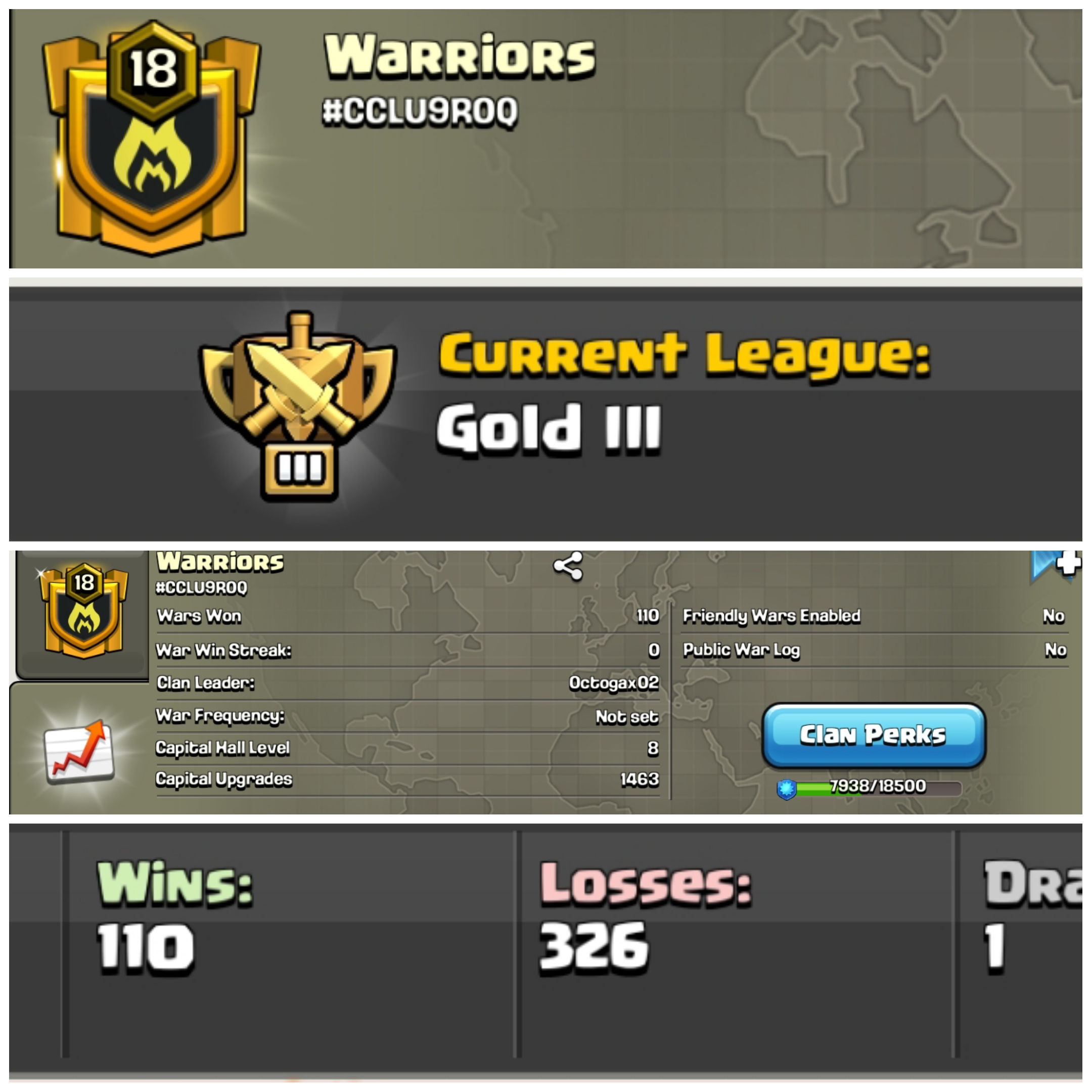Click the clan tag #CCLU9R0Q in header
This screenshot has width=1092, height=1092.
coord(420,111)
